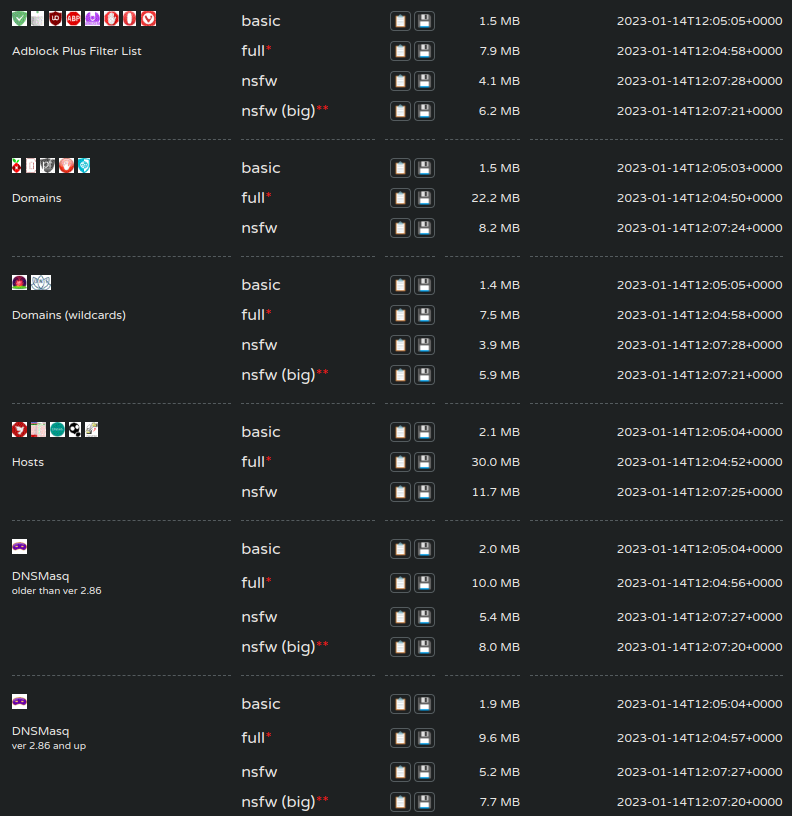This screenshot has width=792, height=816.
Task: Click the red ABP Adblock Plus icon
Action: pyautogui.click(x=74, y=19)
